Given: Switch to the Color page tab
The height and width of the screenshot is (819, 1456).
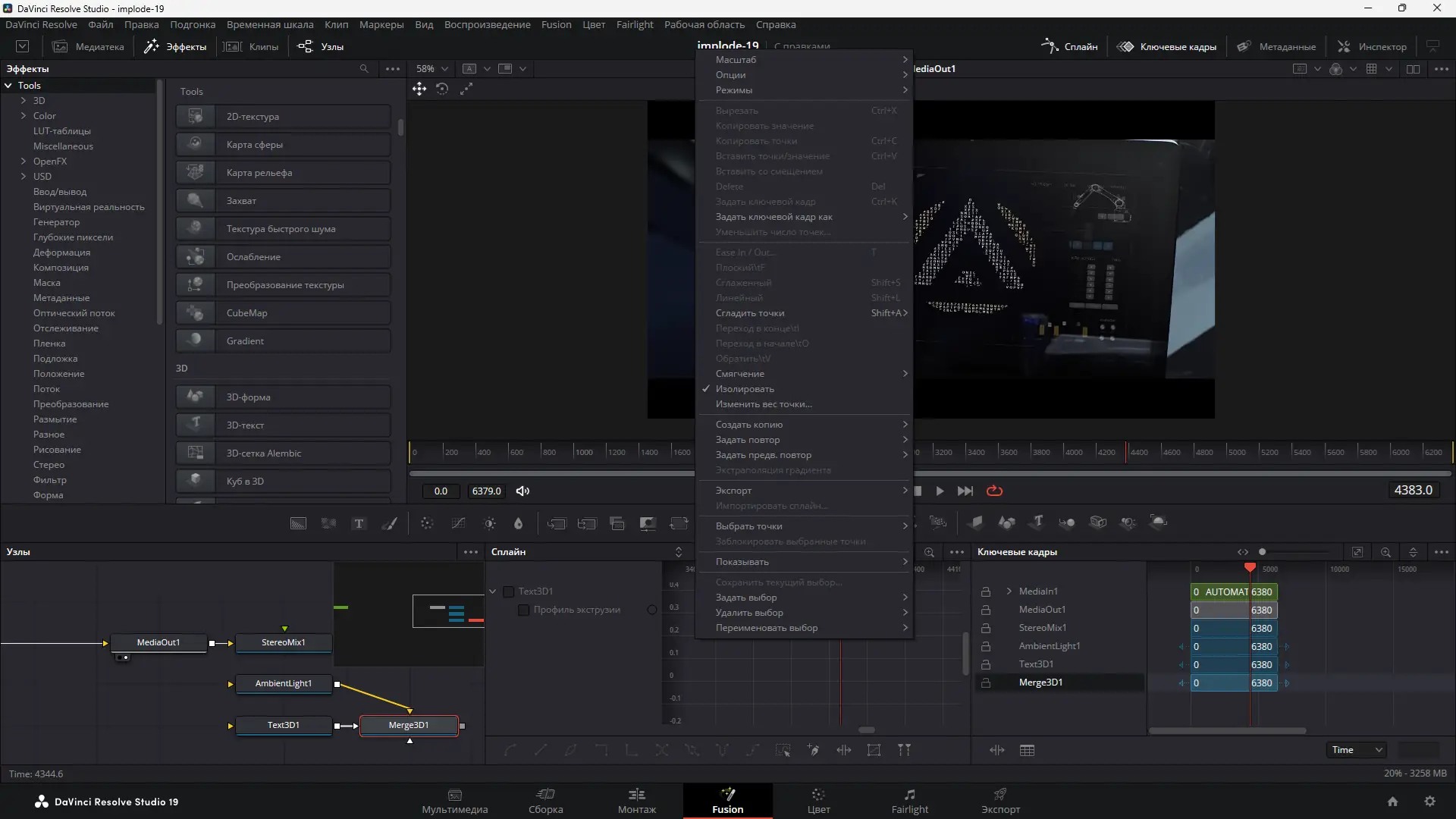Looking at the screenshot, I should coord(818,801).
